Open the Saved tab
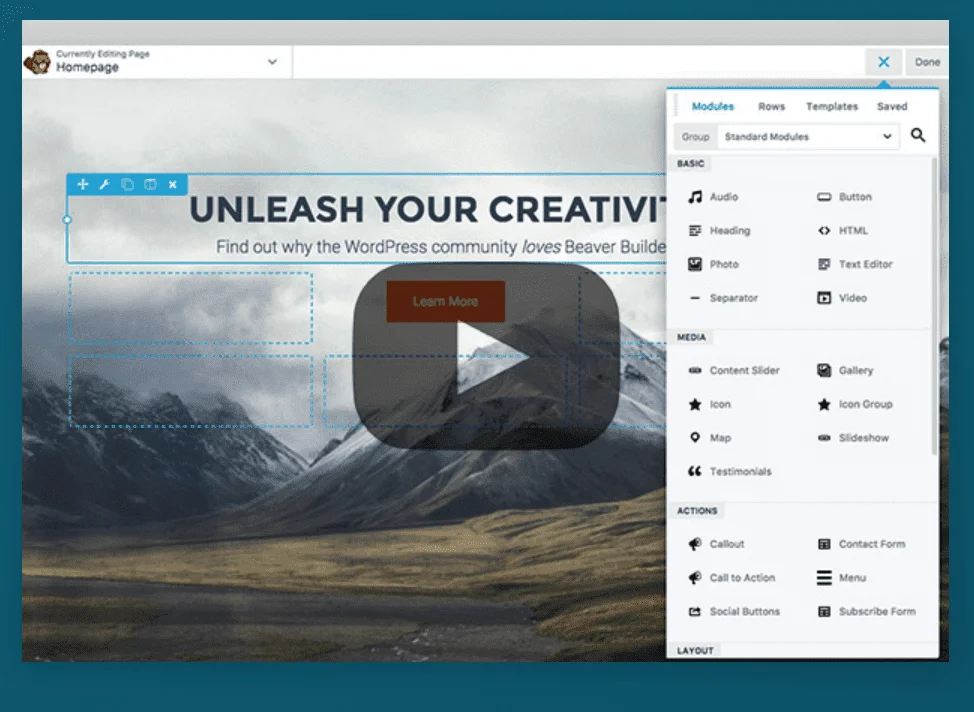Viewport: 974px width, 712px height. 892,106
